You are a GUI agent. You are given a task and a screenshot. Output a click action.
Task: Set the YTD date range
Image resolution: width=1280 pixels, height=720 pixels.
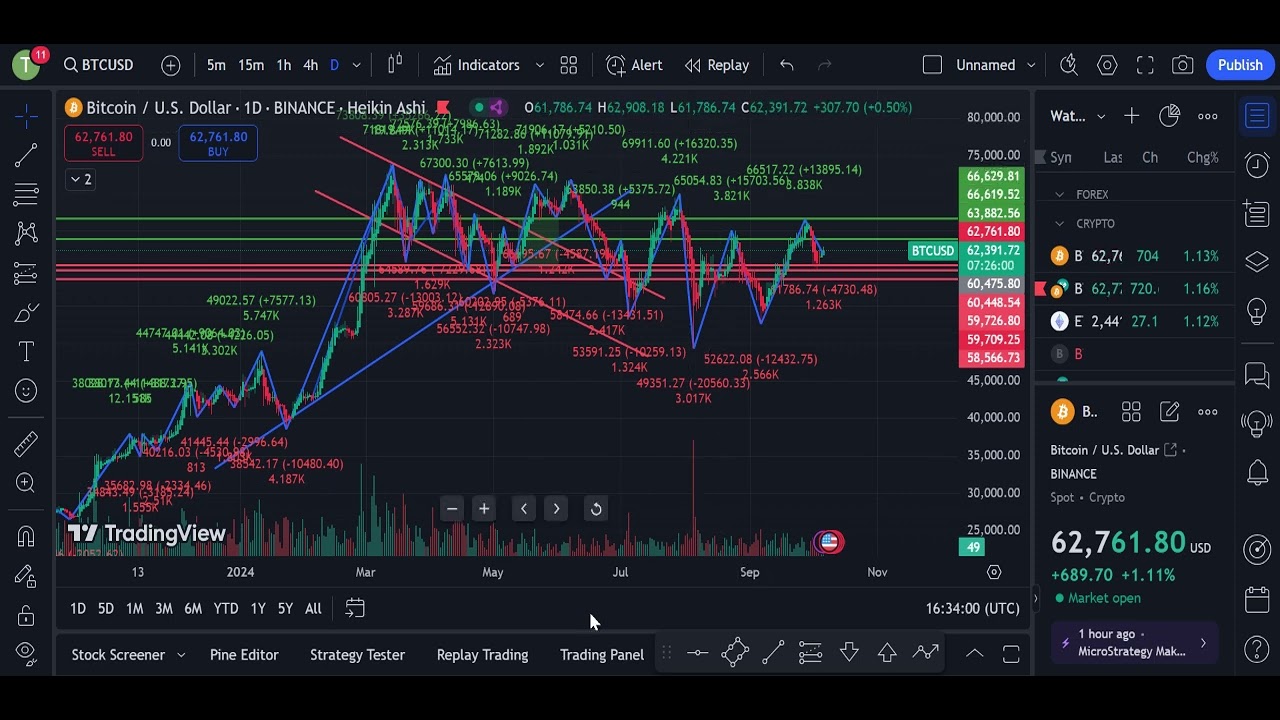coord(226,608)
